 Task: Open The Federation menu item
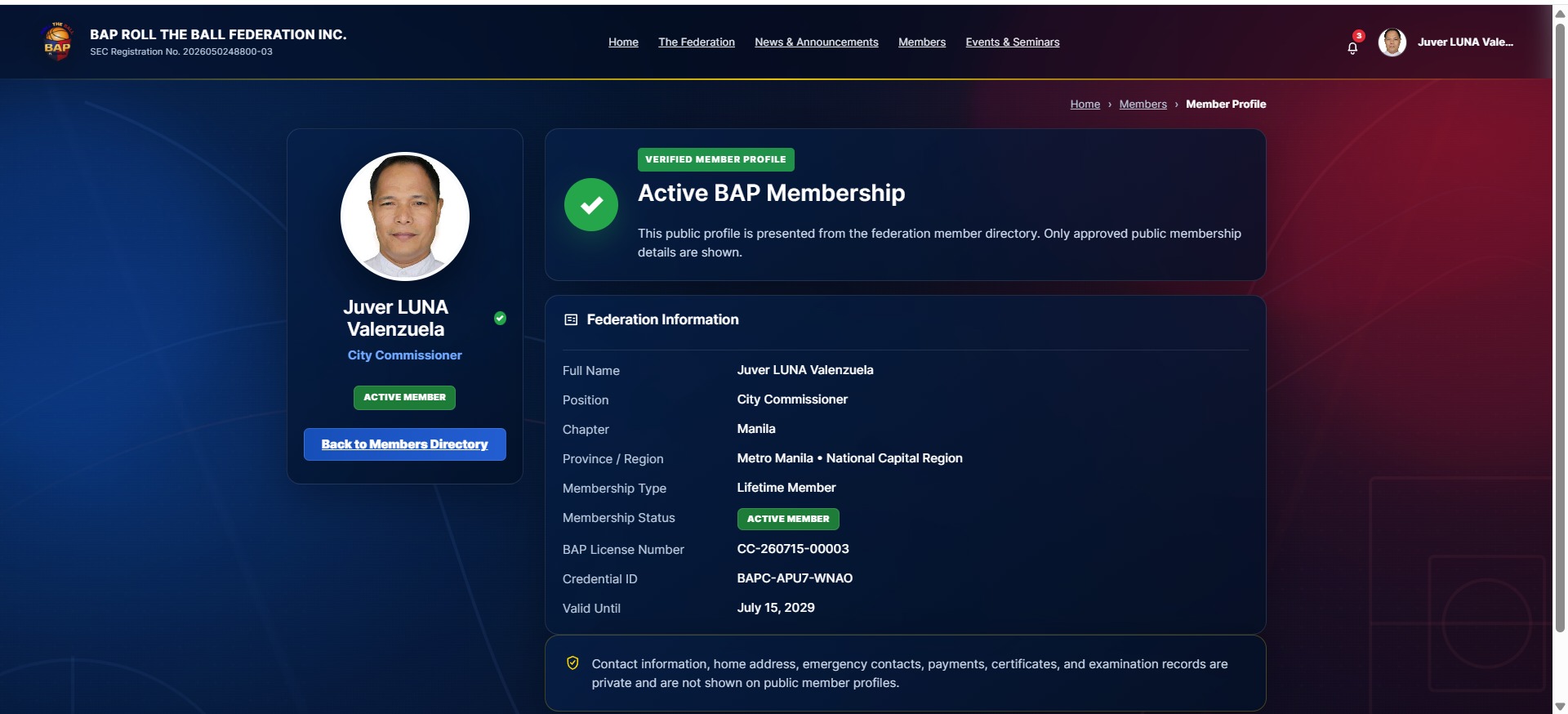[697, 42]
